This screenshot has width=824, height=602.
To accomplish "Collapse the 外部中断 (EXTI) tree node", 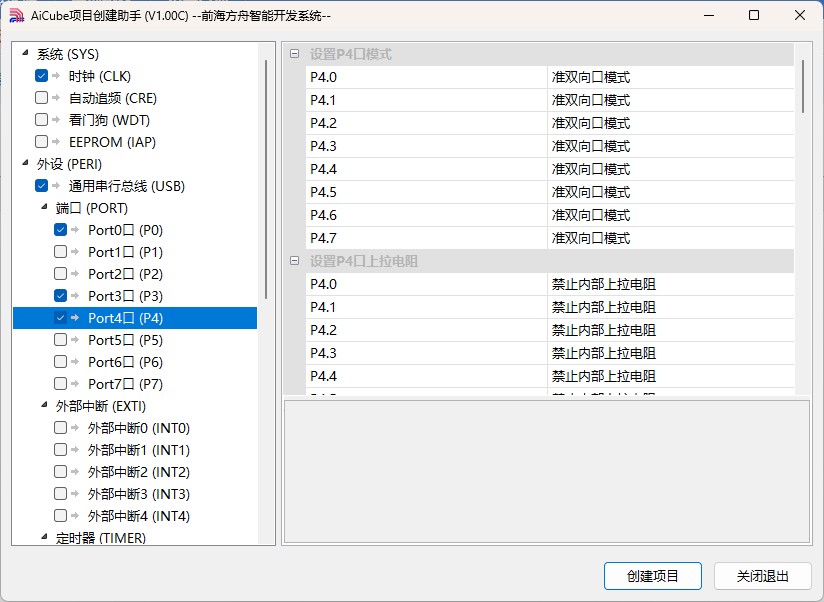I will click(44, 404).
